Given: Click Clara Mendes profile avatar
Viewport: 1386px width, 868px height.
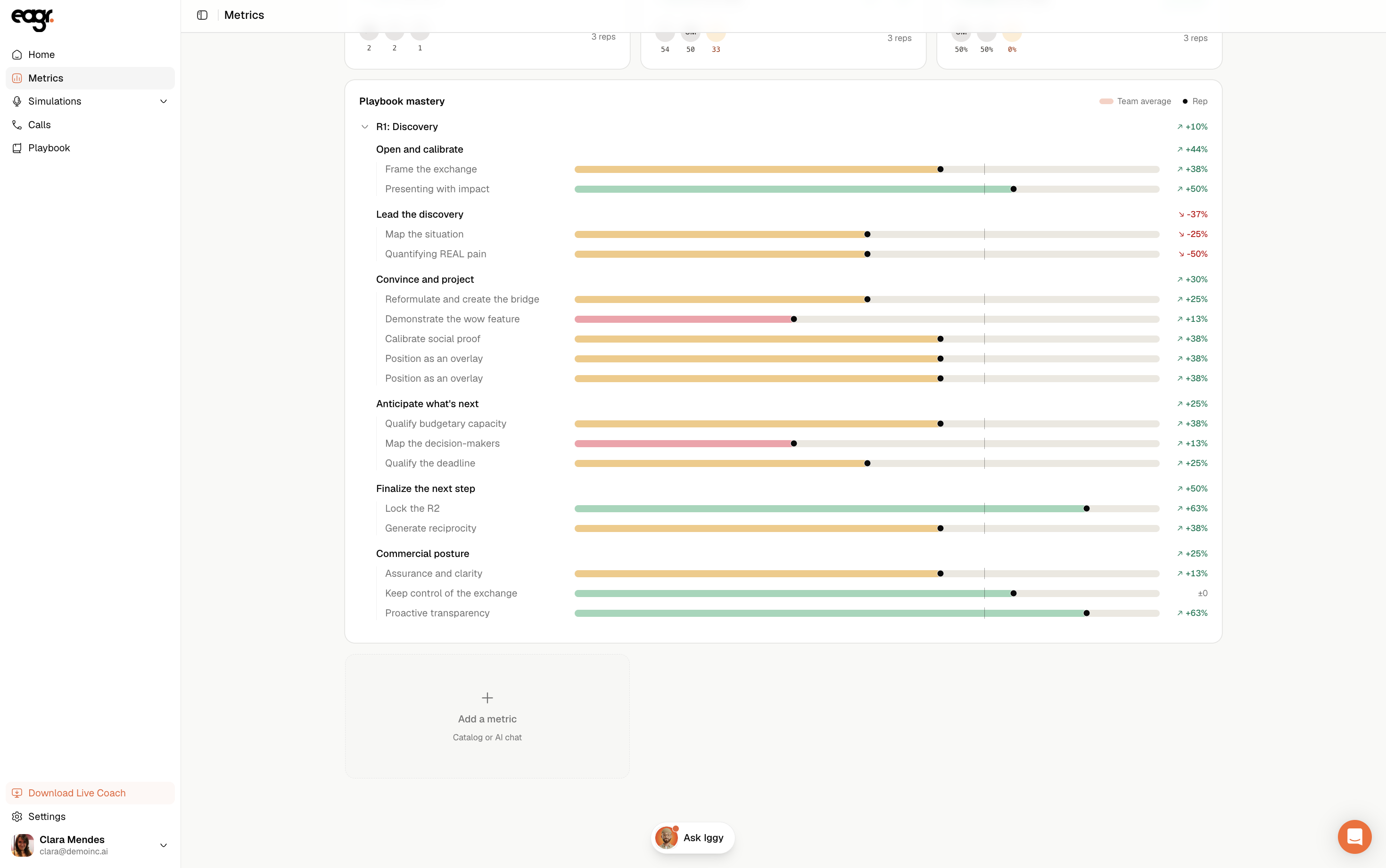Looking at the screenshot, I should 22,845.
